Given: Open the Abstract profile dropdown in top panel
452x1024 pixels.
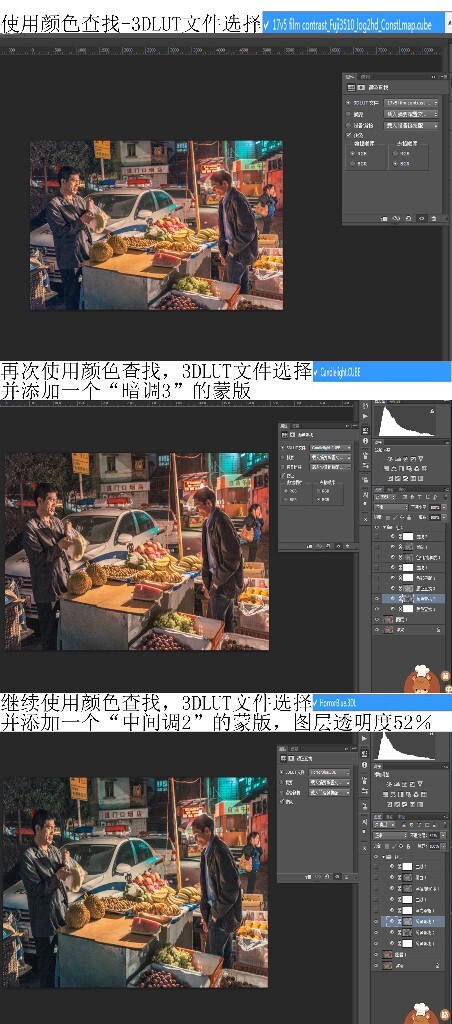Looking at the screenshot, I should click(411, 114).
